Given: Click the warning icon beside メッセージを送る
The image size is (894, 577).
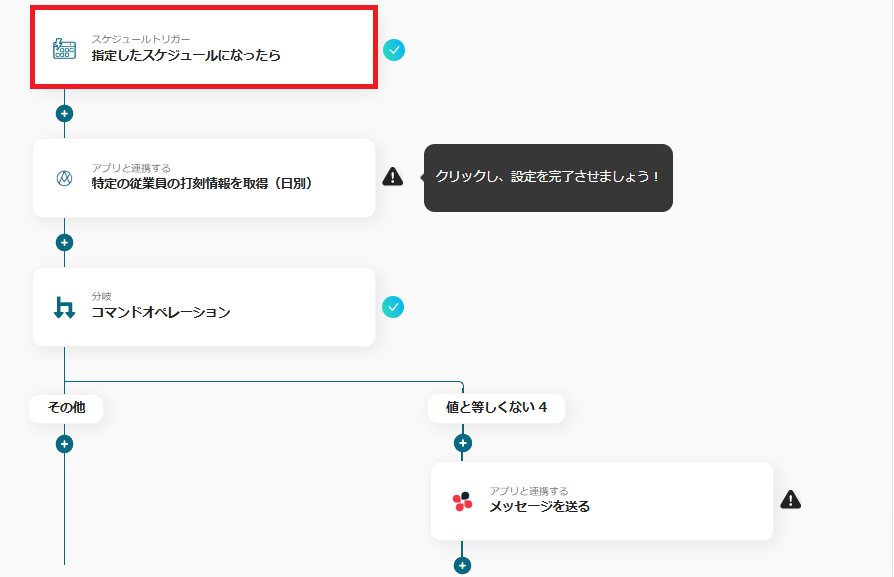Looking at the screenshot, I should click(x=790, y=500).
